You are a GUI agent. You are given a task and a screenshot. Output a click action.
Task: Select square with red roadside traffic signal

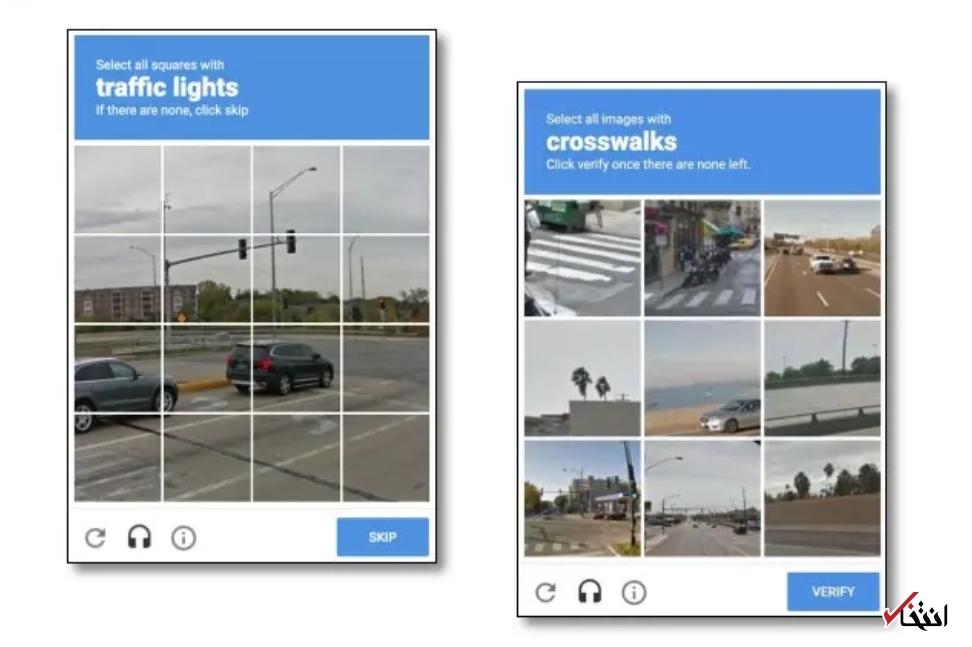pyautogui.click(x=386, y=279)
